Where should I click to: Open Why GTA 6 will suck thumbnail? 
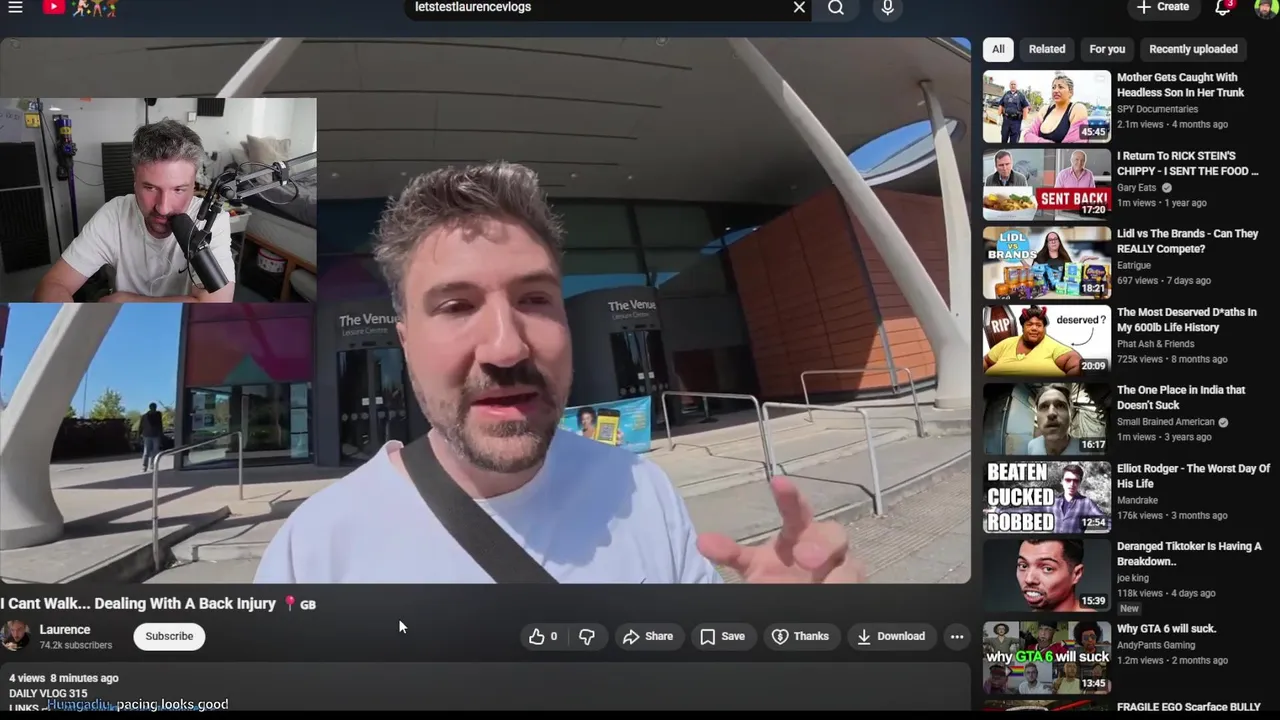point(1046,656)
